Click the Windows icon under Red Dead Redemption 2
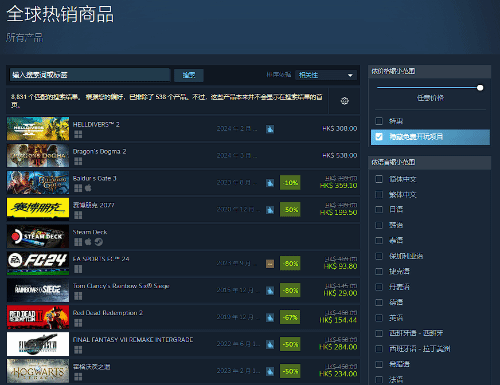Image resolution: width=500 pixels, height=385 pixels. tap(78, 323)
